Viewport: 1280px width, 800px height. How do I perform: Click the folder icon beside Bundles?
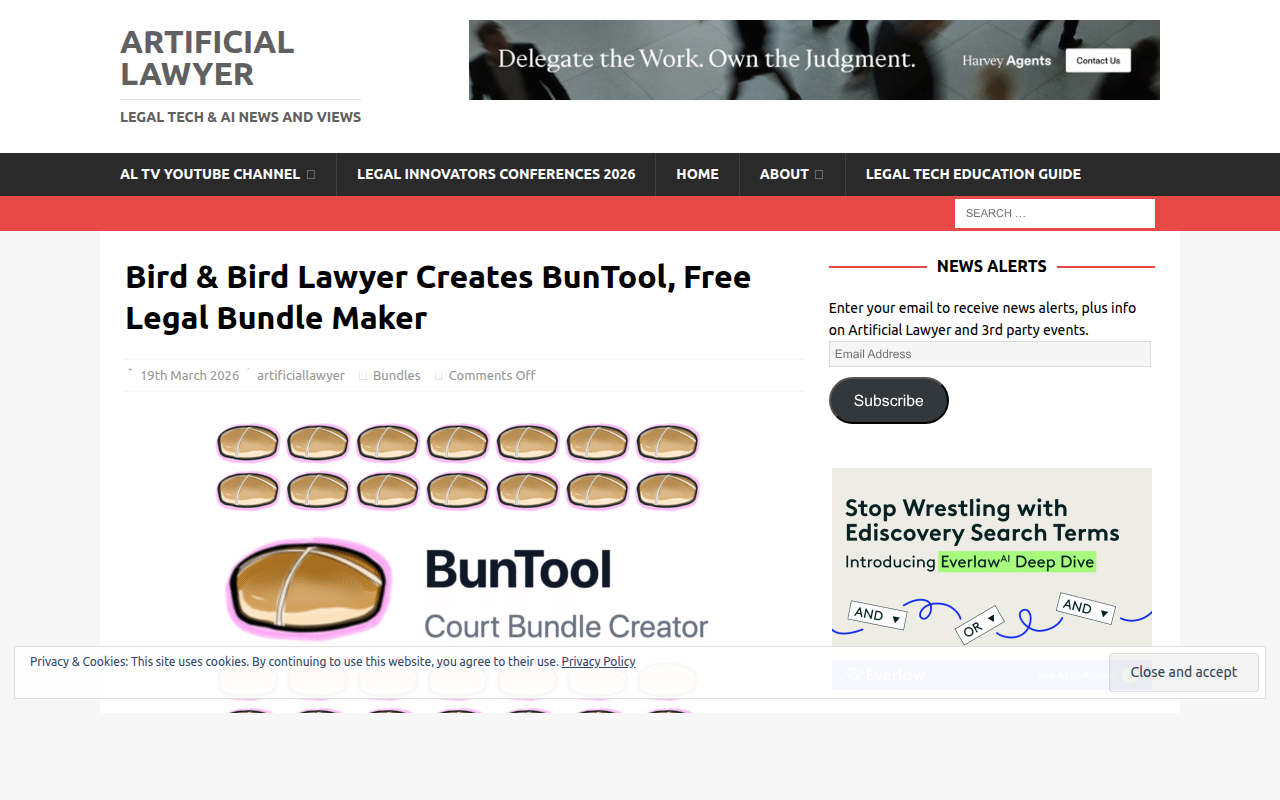(x=363, y=376)
